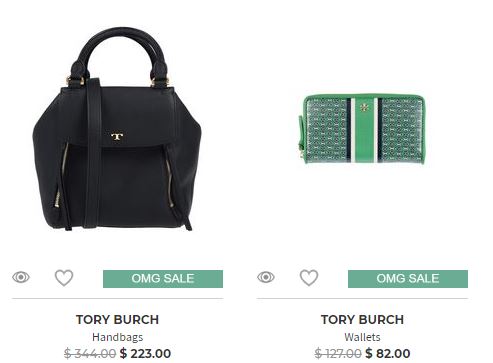Click the $ 223.00 sale price

[145, 353]
